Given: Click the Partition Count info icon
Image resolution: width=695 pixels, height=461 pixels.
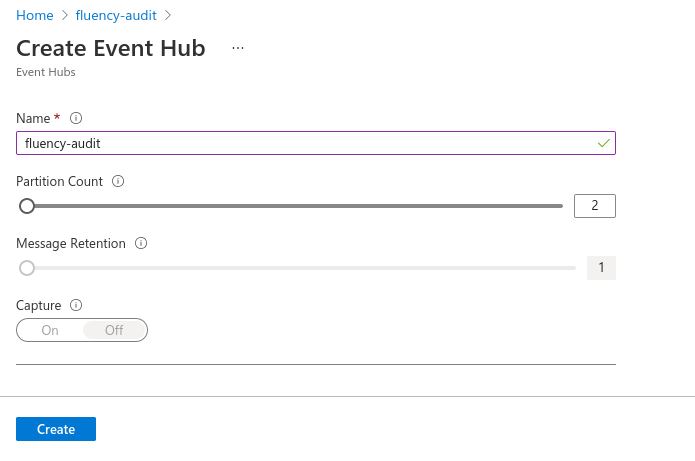Looking at the screenshot, I should point(118,181).
